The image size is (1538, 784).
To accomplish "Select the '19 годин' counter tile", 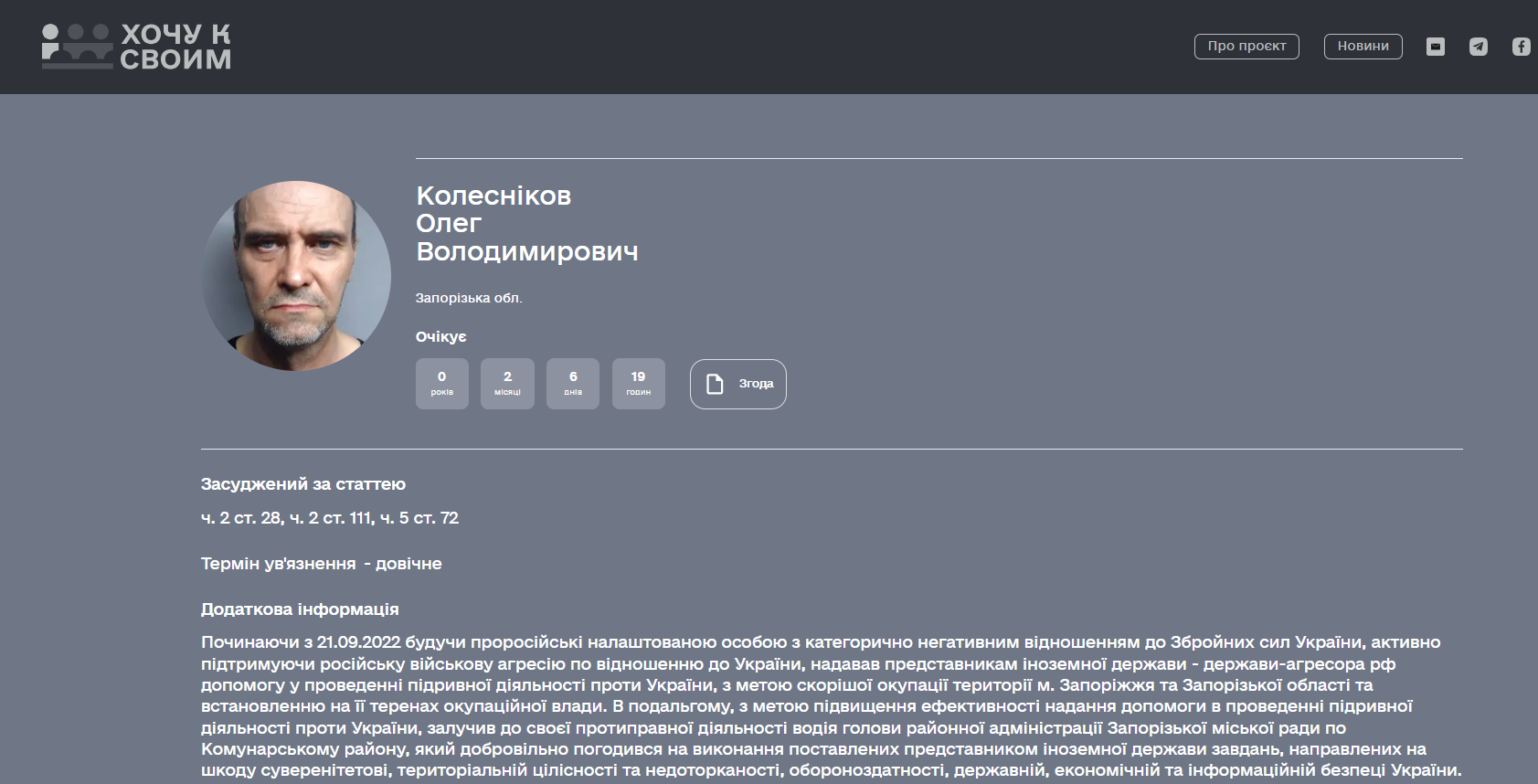I will tap(638, 384).
